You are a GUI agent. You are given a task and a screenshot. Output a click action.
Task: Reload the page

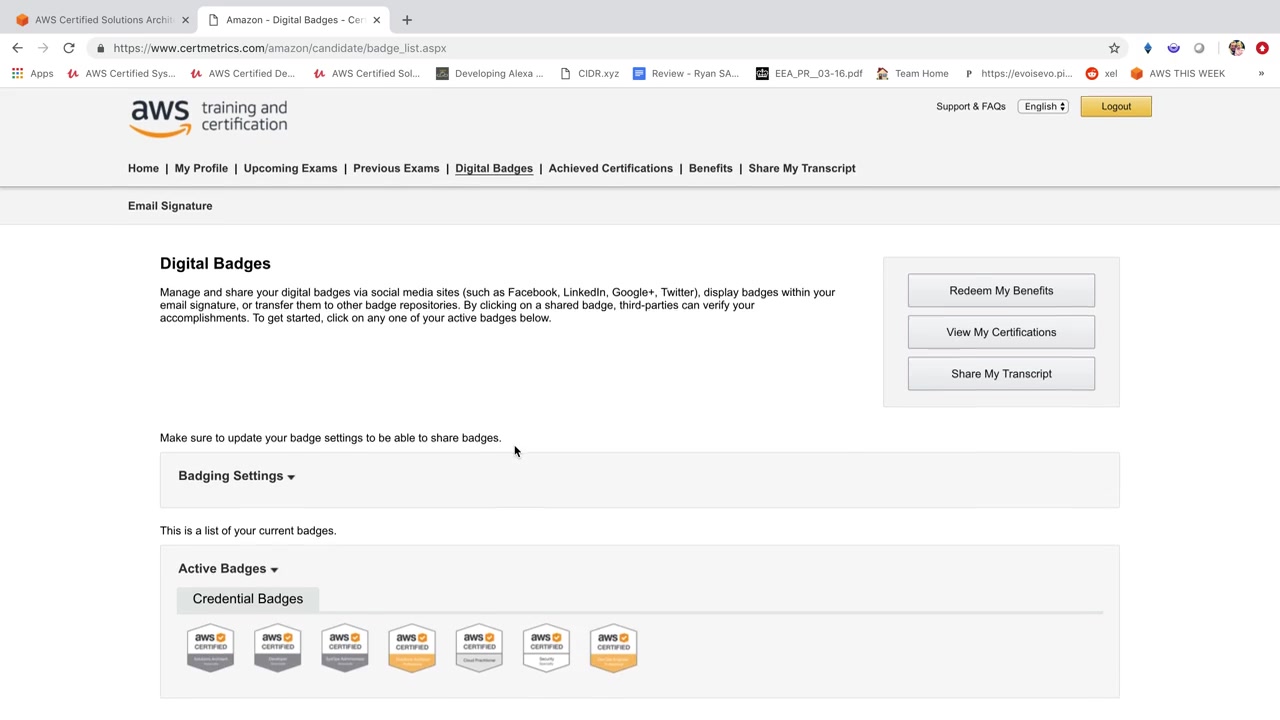pyautogui.click(x=69, y=48)
